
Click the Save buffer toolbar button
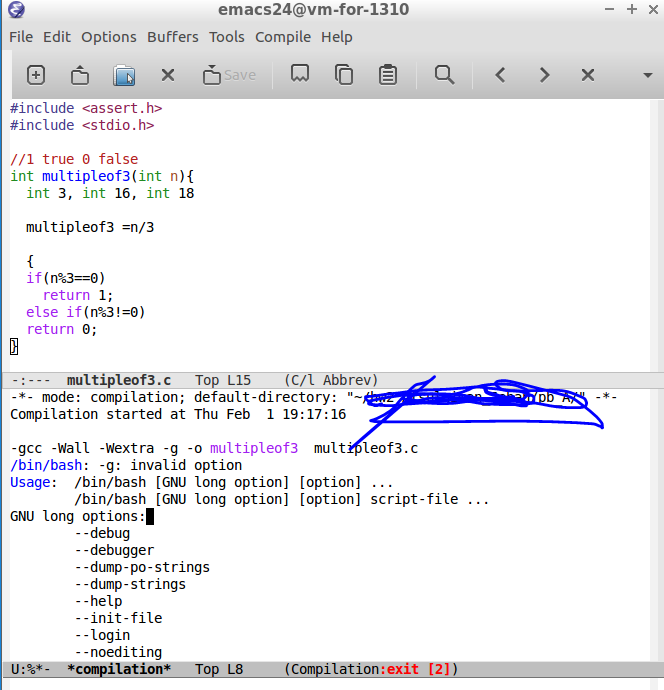(229, 75)
